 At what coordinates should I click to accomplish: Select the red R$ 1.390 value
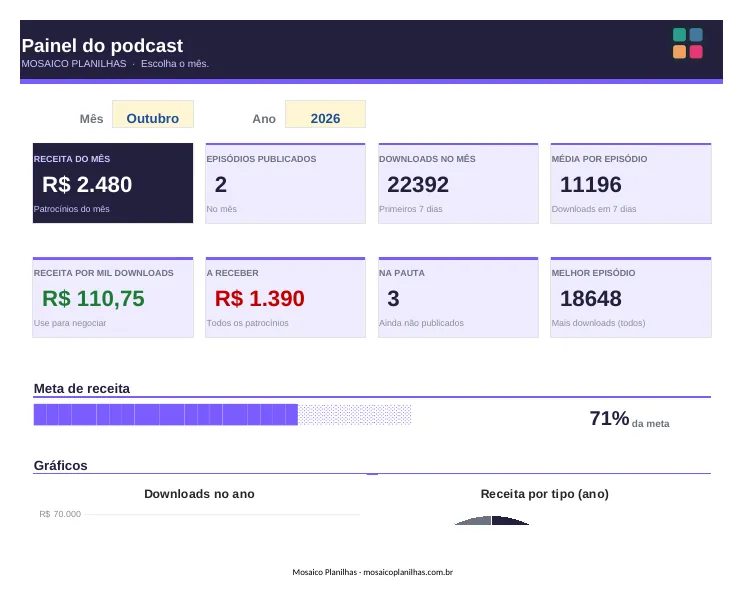[x=260, y=298]
